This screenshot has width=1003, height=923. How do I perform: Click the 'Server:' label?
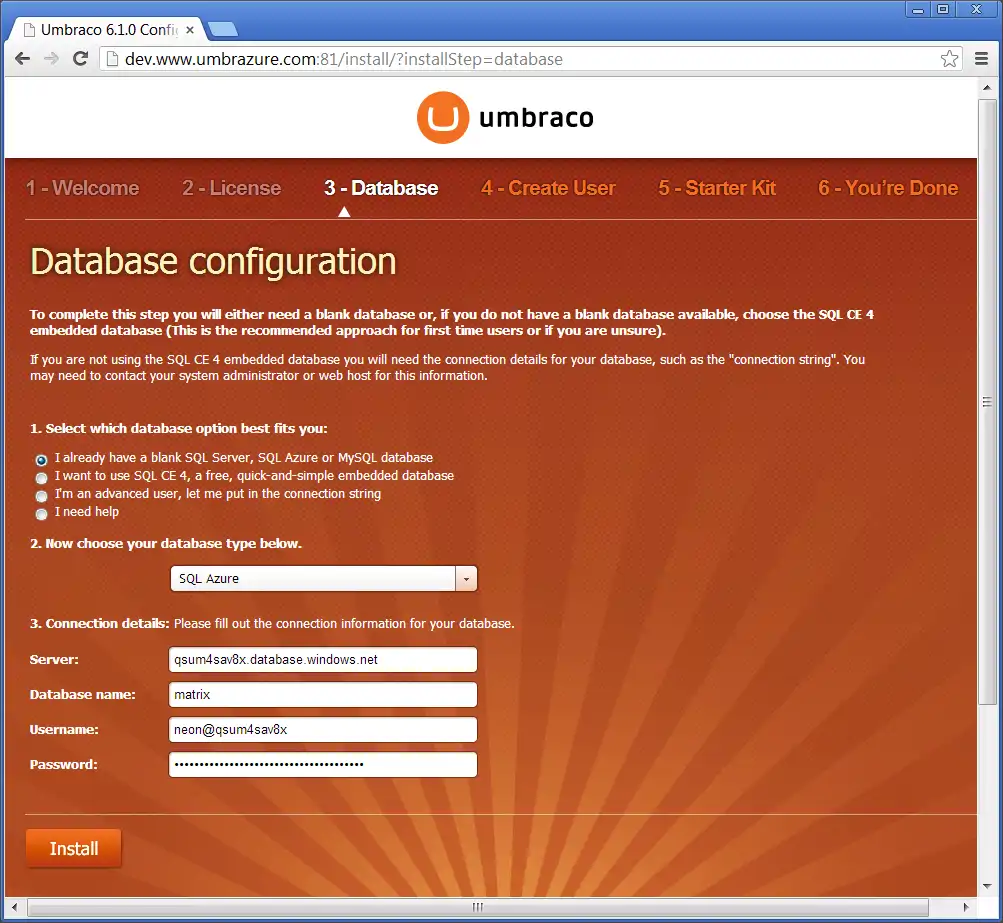pos(54,659)
